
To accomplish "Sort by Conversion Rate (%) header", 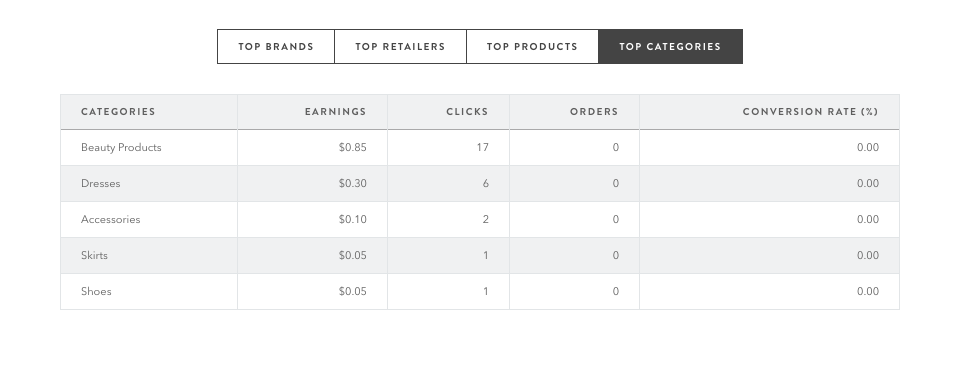I will click(x=811, y=111).
